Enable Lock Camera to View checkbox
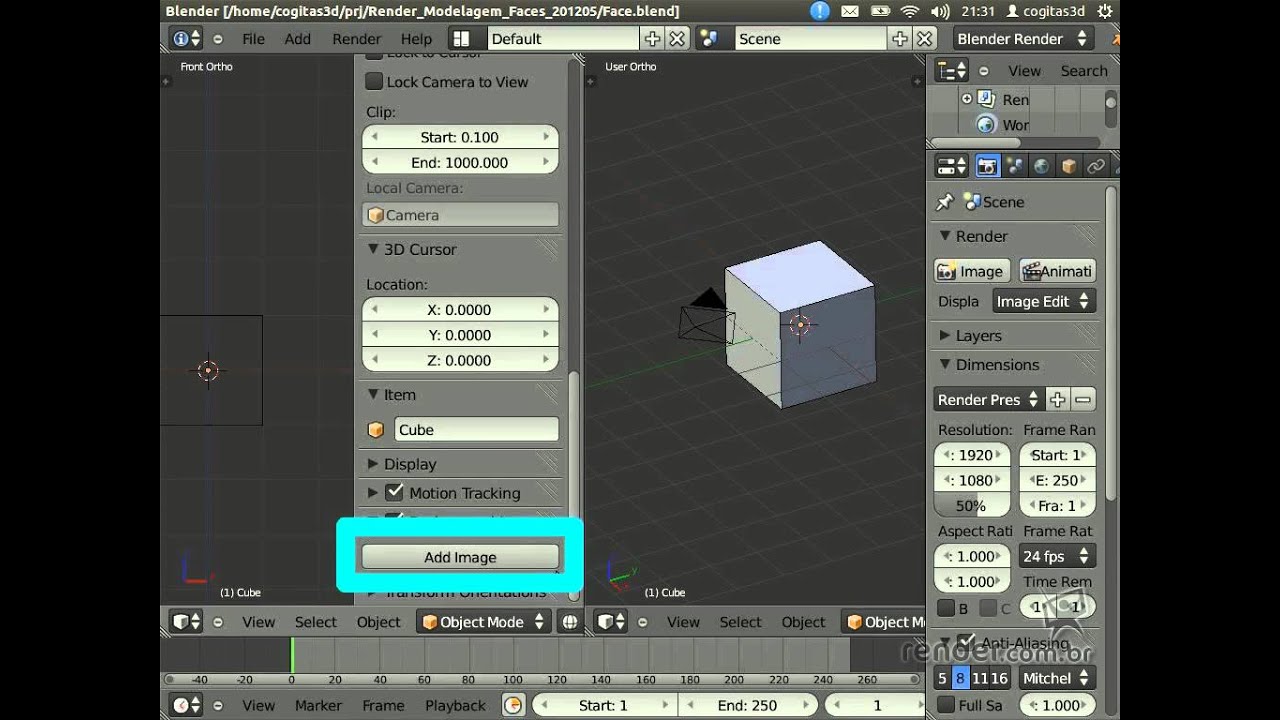 375,82
